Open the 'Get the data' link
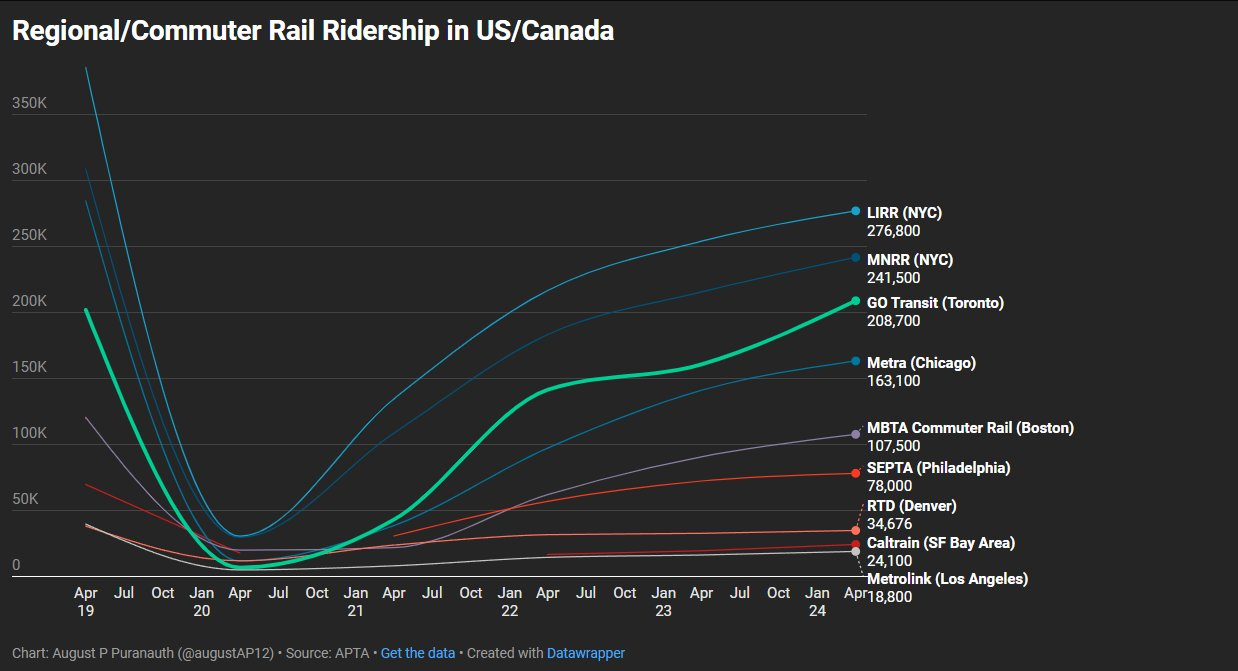1238x671 pixels. coord(417,653)
